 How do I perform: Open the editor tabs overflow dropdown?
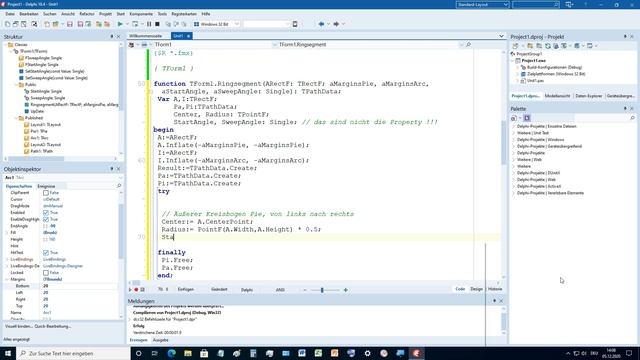tap(502, 36)
